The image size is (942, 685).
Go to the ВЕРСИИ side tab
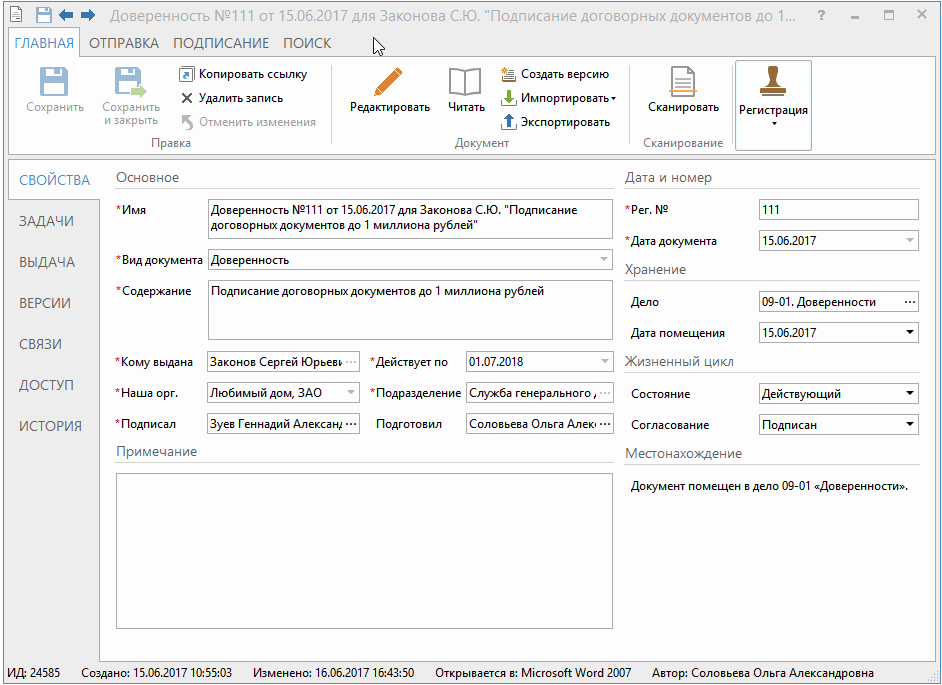coord(45,303)
